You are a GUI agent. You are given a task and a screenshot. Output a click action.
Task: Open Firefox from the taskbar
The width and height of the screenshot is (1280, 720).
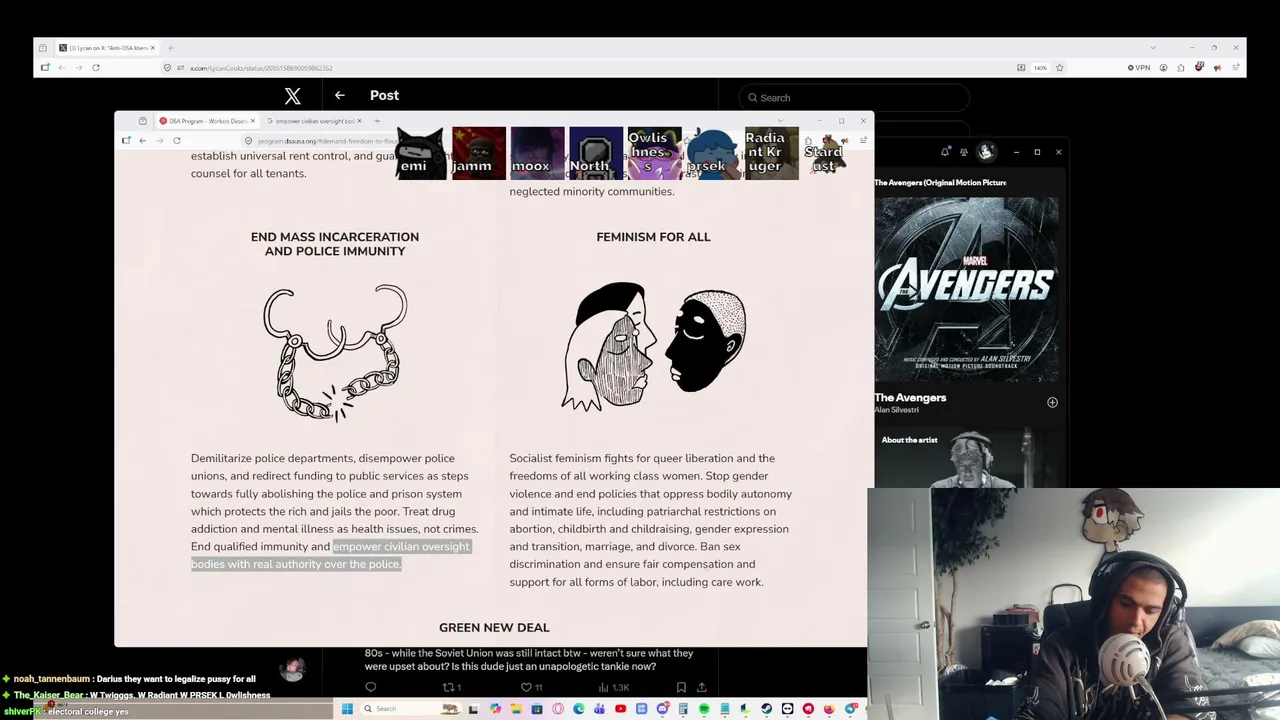coord(829,709)
